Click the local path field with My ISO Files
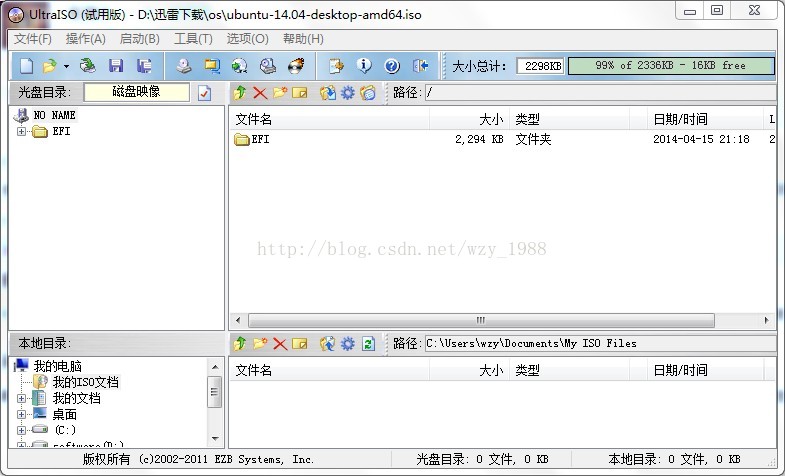 [600, 343]
